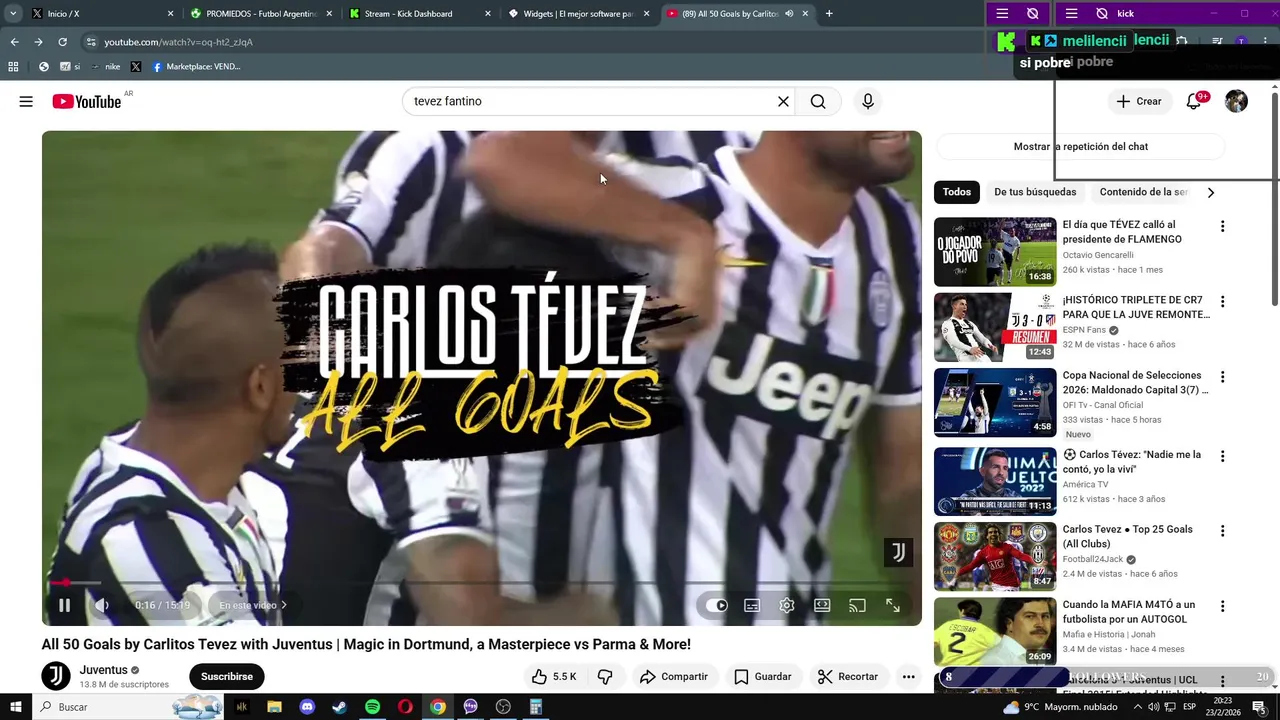This screenshot has height=720, width=1280.
Task: Mute the YouTube tab audio icon
Action: [789, 14]
